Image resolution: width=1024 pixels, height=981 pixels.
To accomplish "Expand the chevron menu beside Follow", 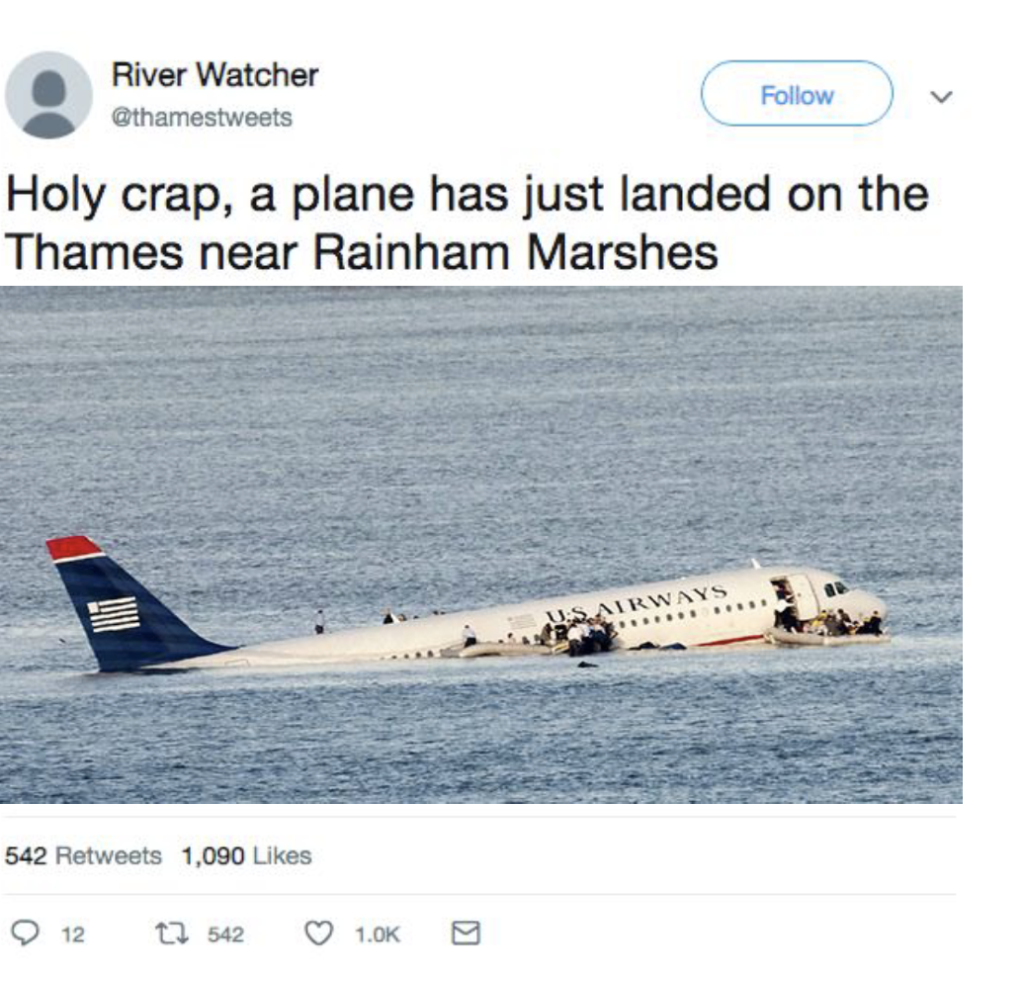I will (941, 97).
